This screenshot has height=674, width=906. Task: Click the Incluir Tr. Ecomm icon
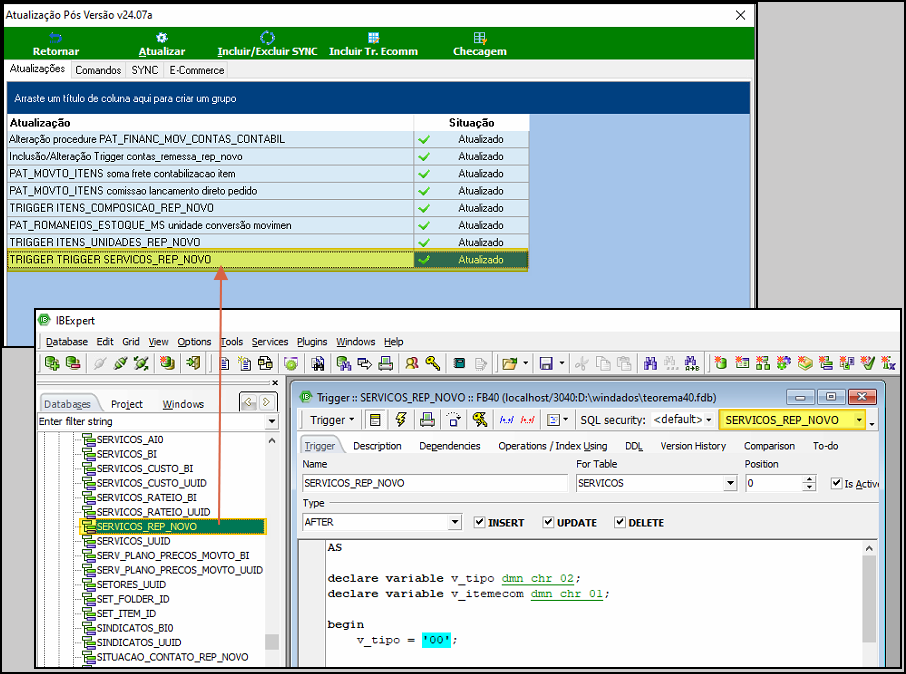tap(373, 38)
